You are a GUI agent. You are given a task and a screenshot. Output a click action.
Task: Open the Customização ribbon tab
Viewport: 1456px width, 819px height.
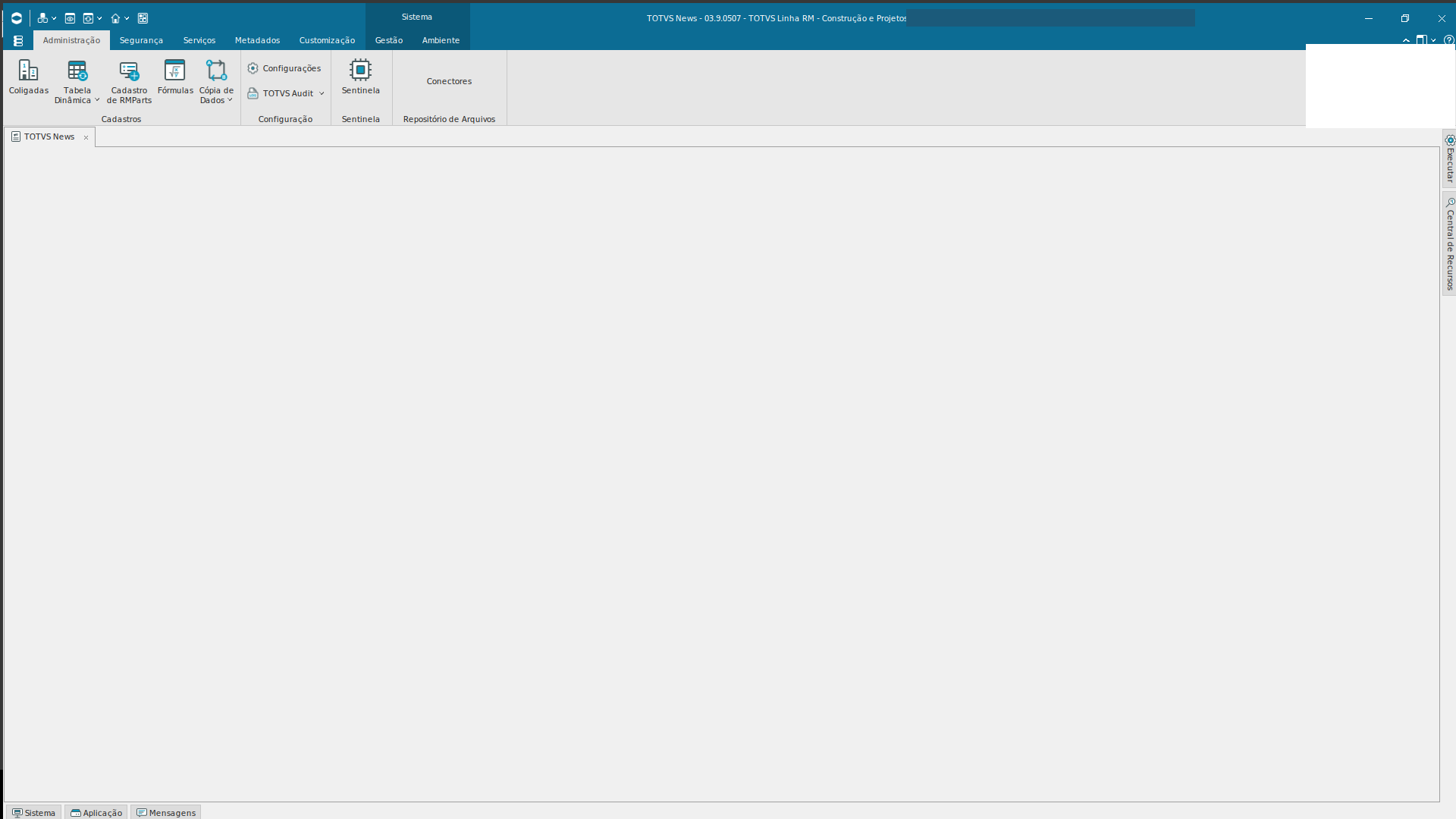[327, 40]
